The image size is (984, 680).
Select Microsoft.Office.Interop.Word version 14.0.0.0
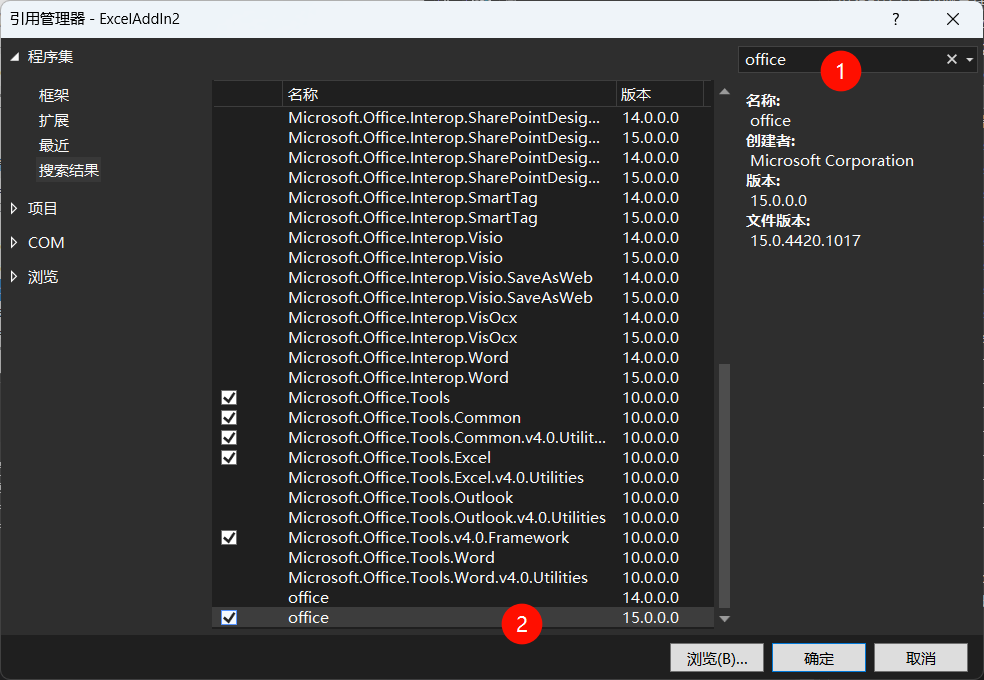(x=463, y=358)
